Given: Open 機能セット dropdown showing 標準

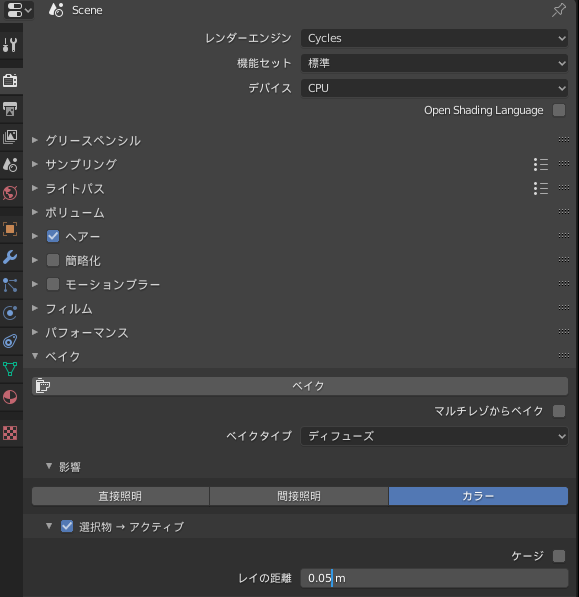Looking at the screenshot, I should click(x=434, y=63).
